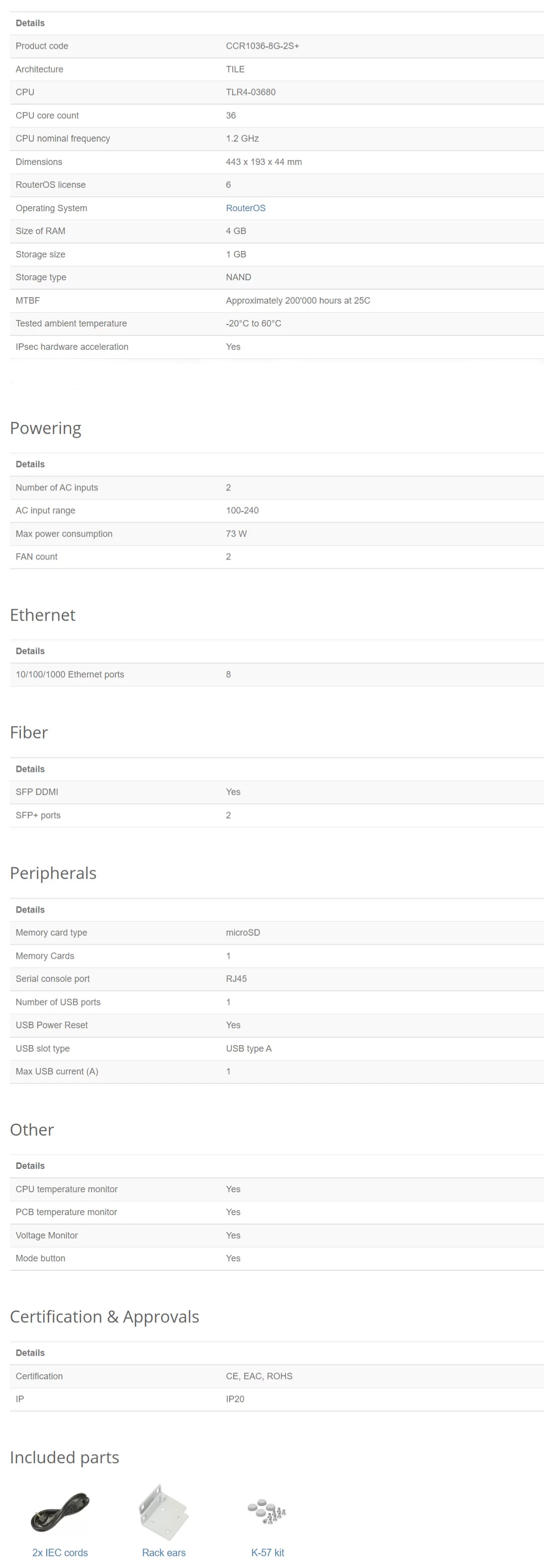Click the Certification CE, EAC, ROHS value

point(259,1376)
